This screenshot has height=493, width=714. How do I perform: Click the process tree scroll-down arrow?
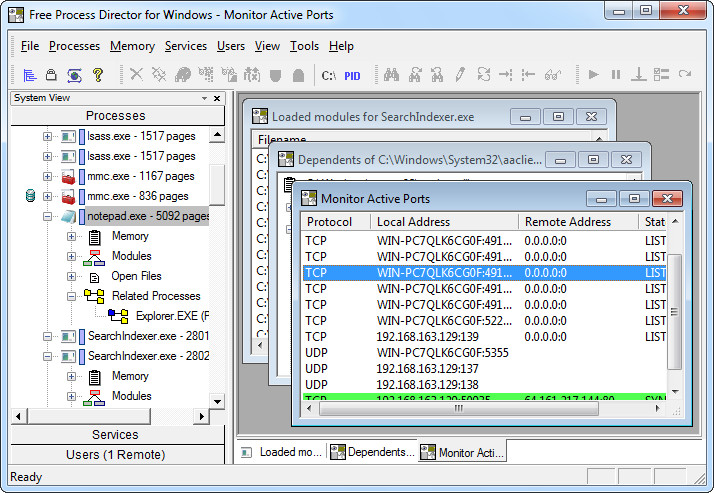pyautogui.click(x=217, y=402)
